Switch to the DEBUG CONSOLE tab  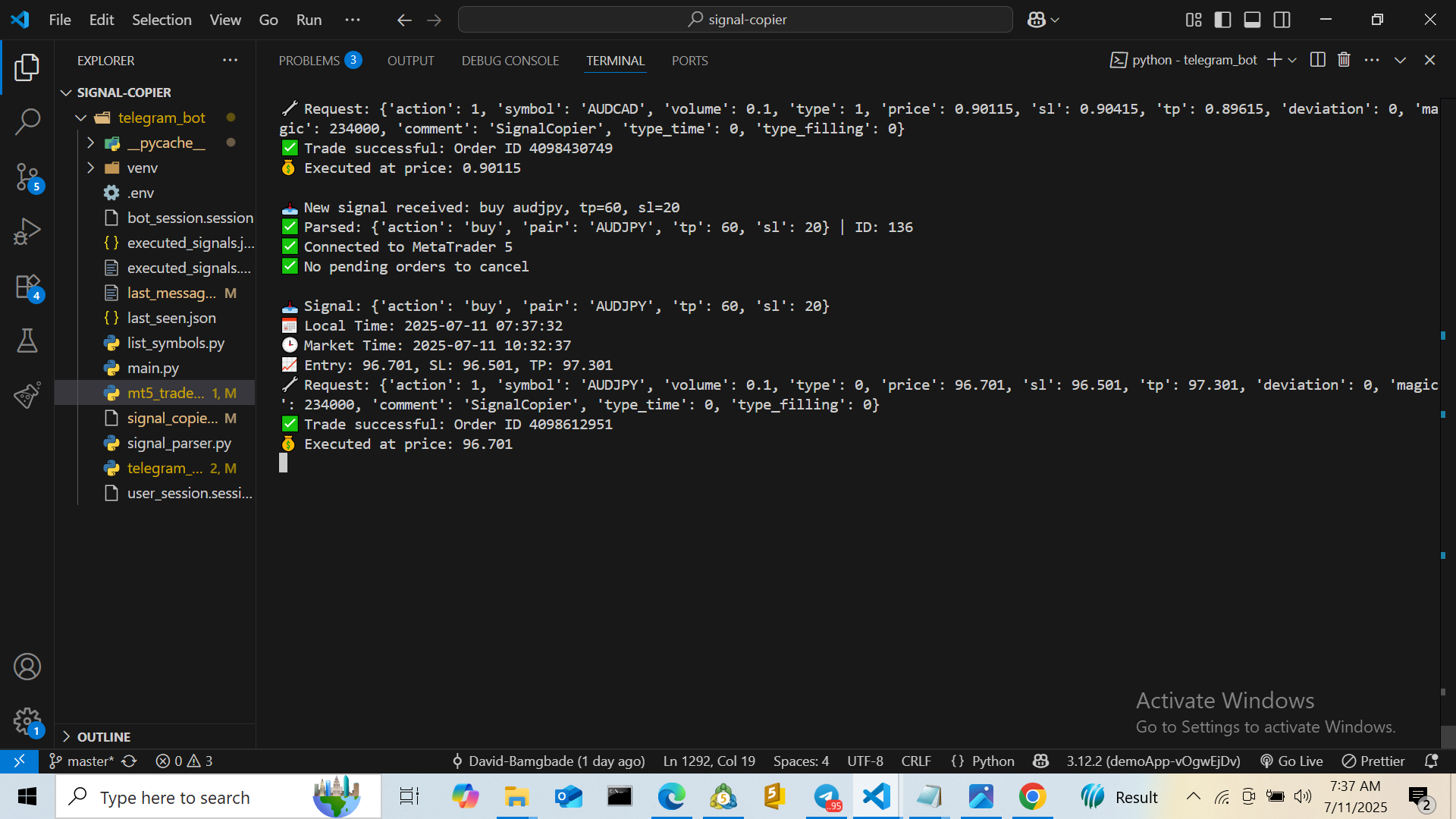point(510,61)
